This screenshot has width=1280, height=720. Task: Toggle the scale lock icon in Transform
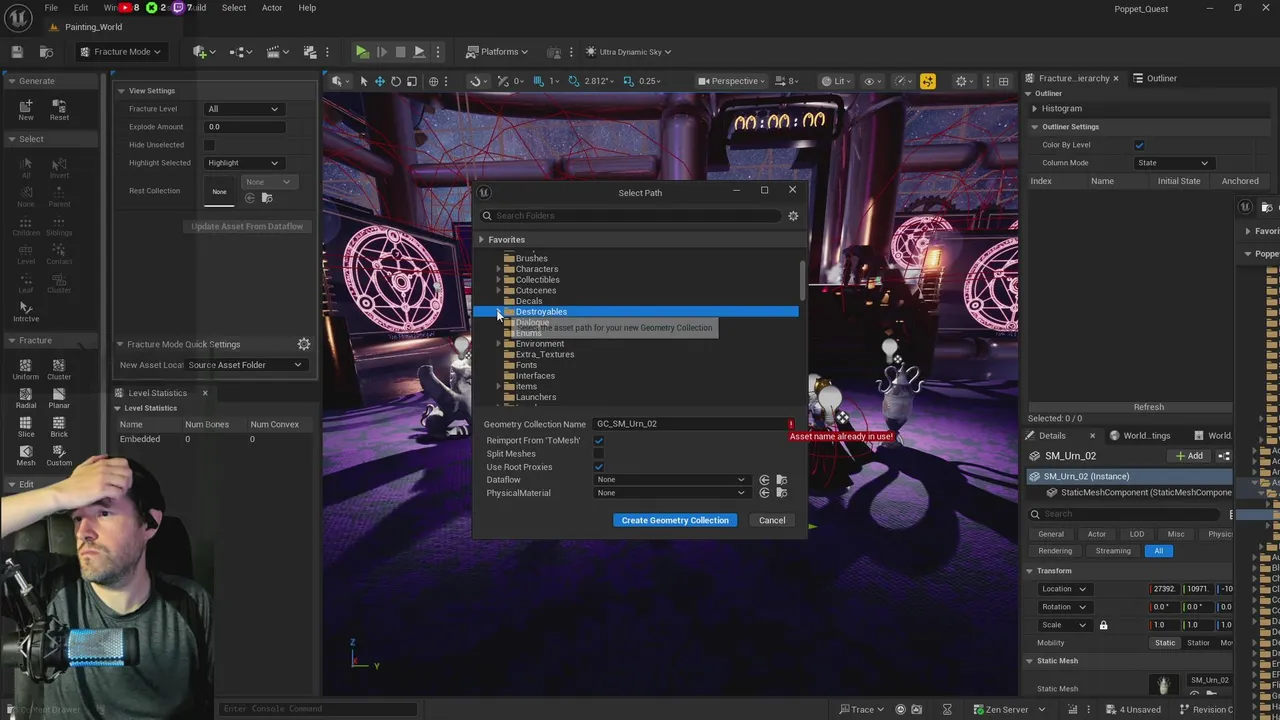pos(1103,625)
